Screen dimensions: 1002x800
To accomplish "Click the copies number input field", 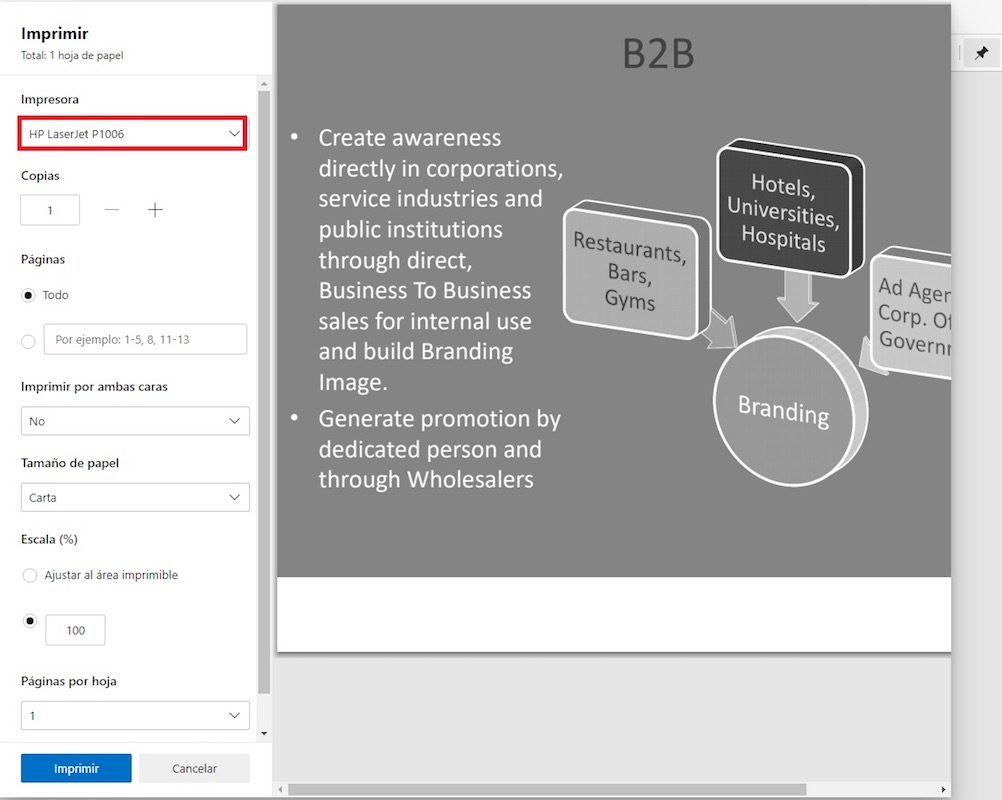I will tap(50, 210).
